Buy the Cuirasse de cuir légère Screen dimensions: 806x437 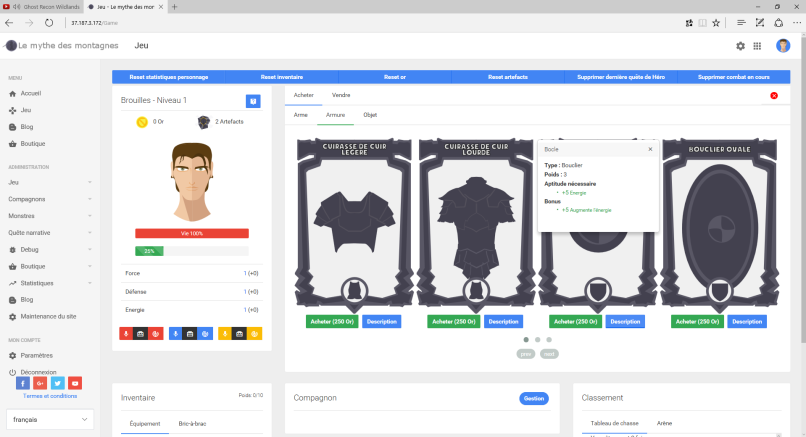pyautogui.click(x=332, y=322)
